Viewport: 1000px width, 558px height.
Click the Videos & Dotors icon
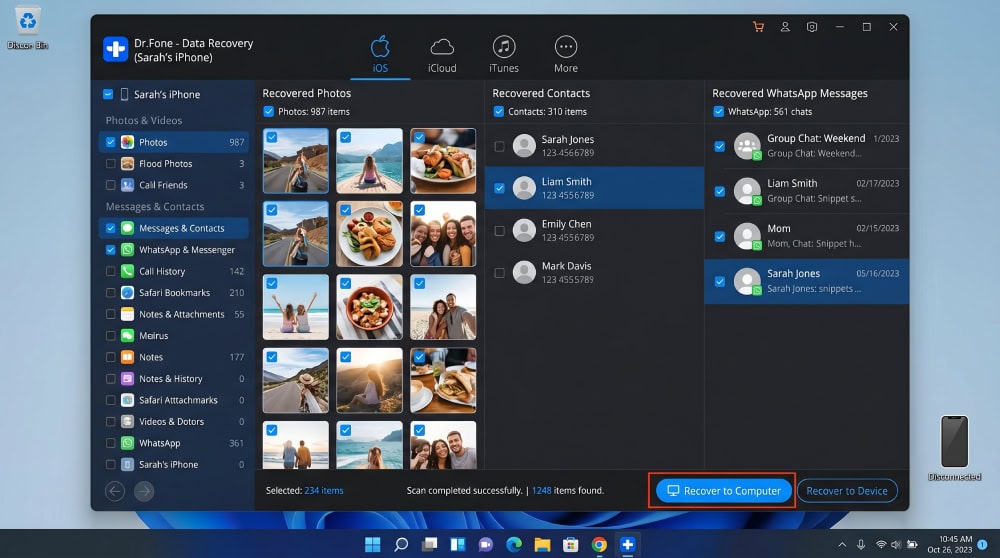pos(128,421)
